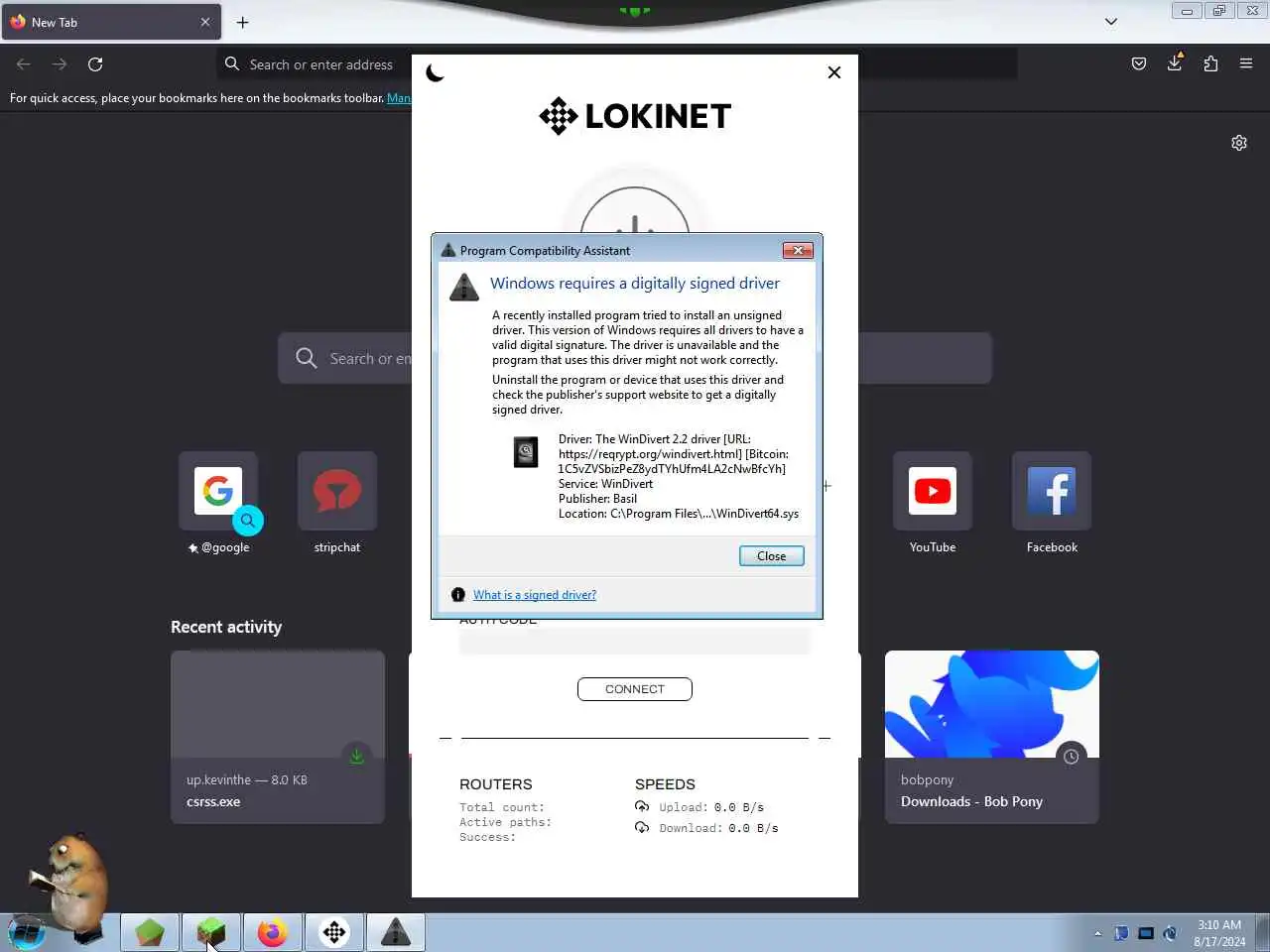Show hidden tray icons arrow
Image resolution: width=1270 pixels, height=952 pixels.
(x=1097, y=933)
